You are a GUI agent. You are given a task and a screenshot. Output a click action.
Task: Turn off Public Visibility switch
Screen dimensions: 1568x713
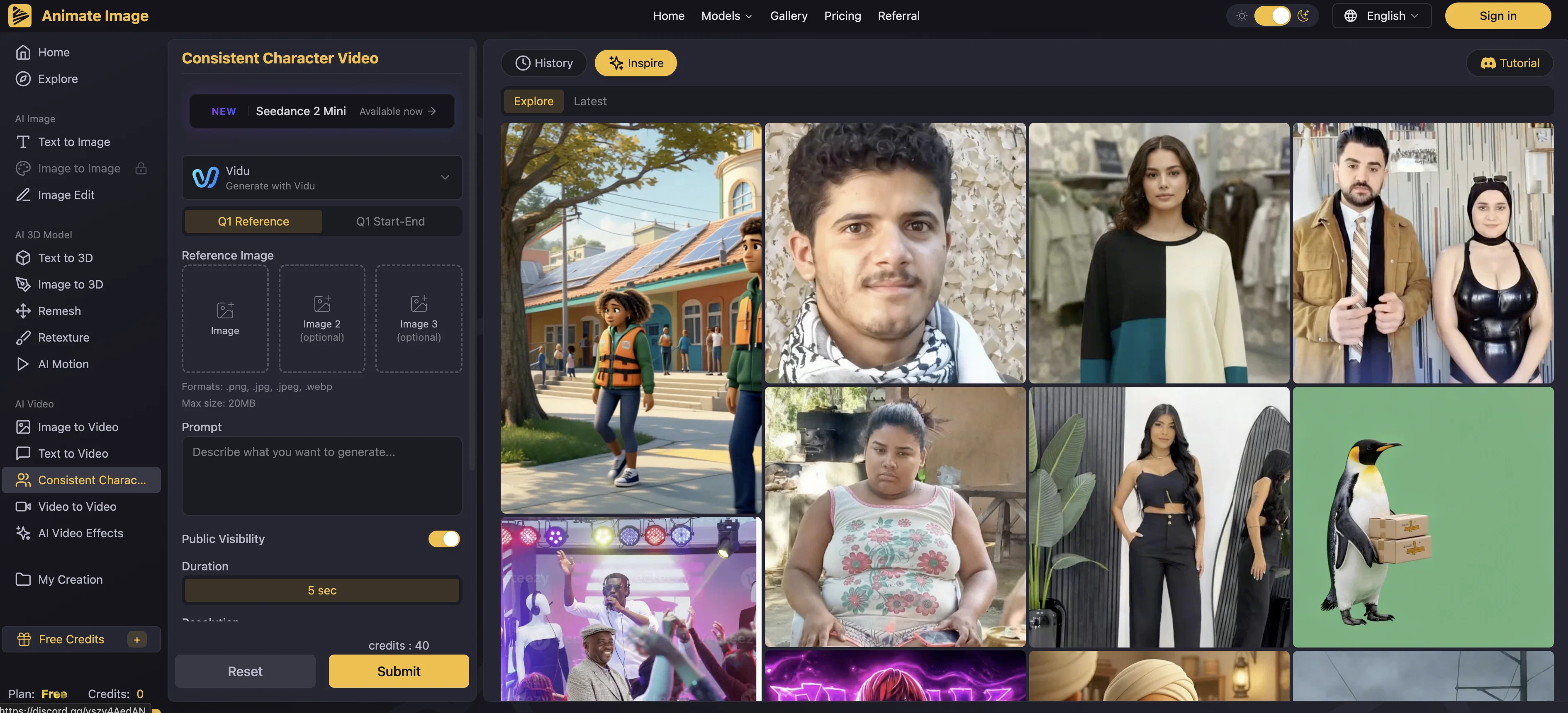(x=444, y=539)
